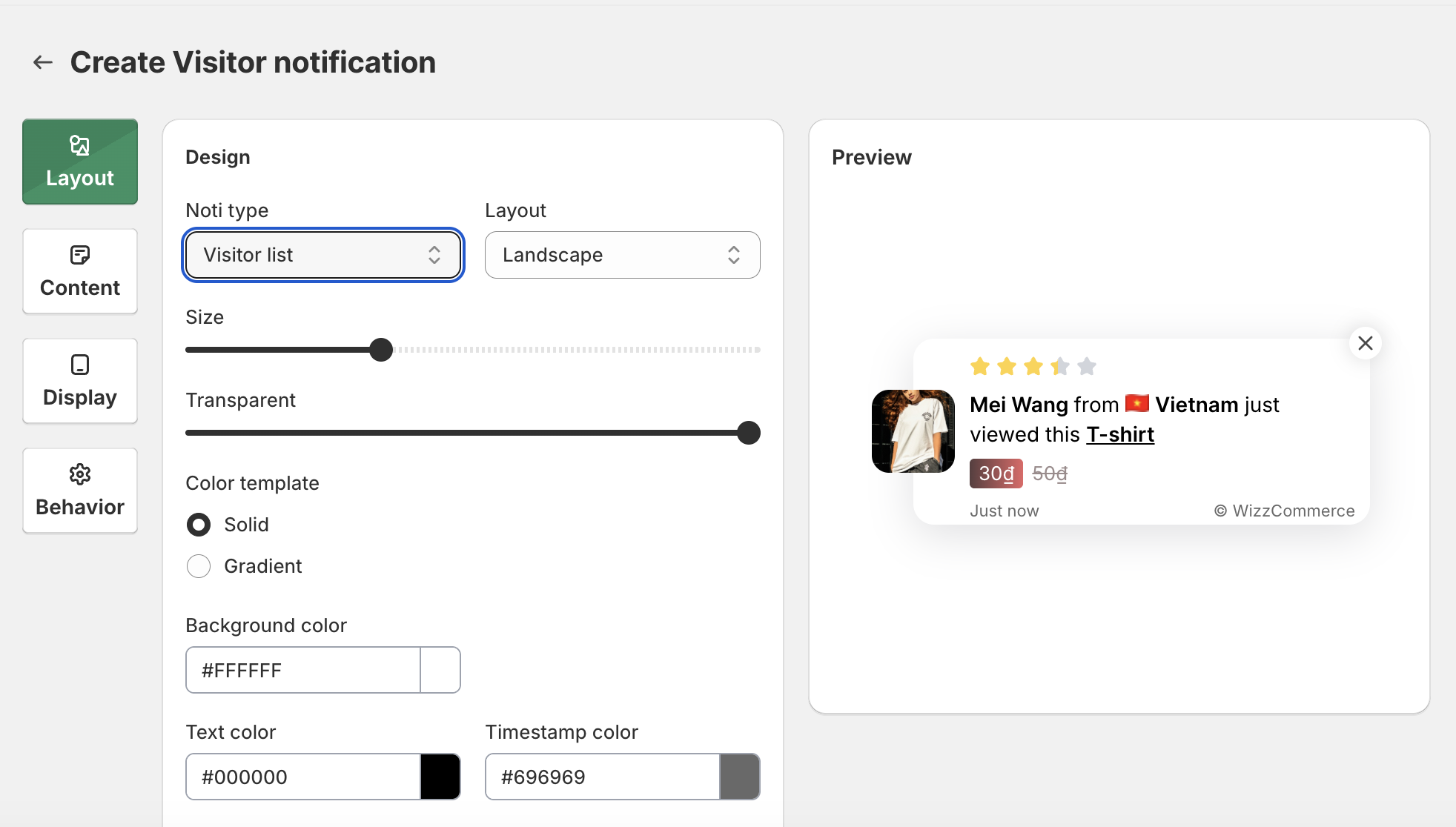Screen dimensions: 1456x827
Task: Open the black text color swatch
Action: pyautogui.click(x=440, y=777)
